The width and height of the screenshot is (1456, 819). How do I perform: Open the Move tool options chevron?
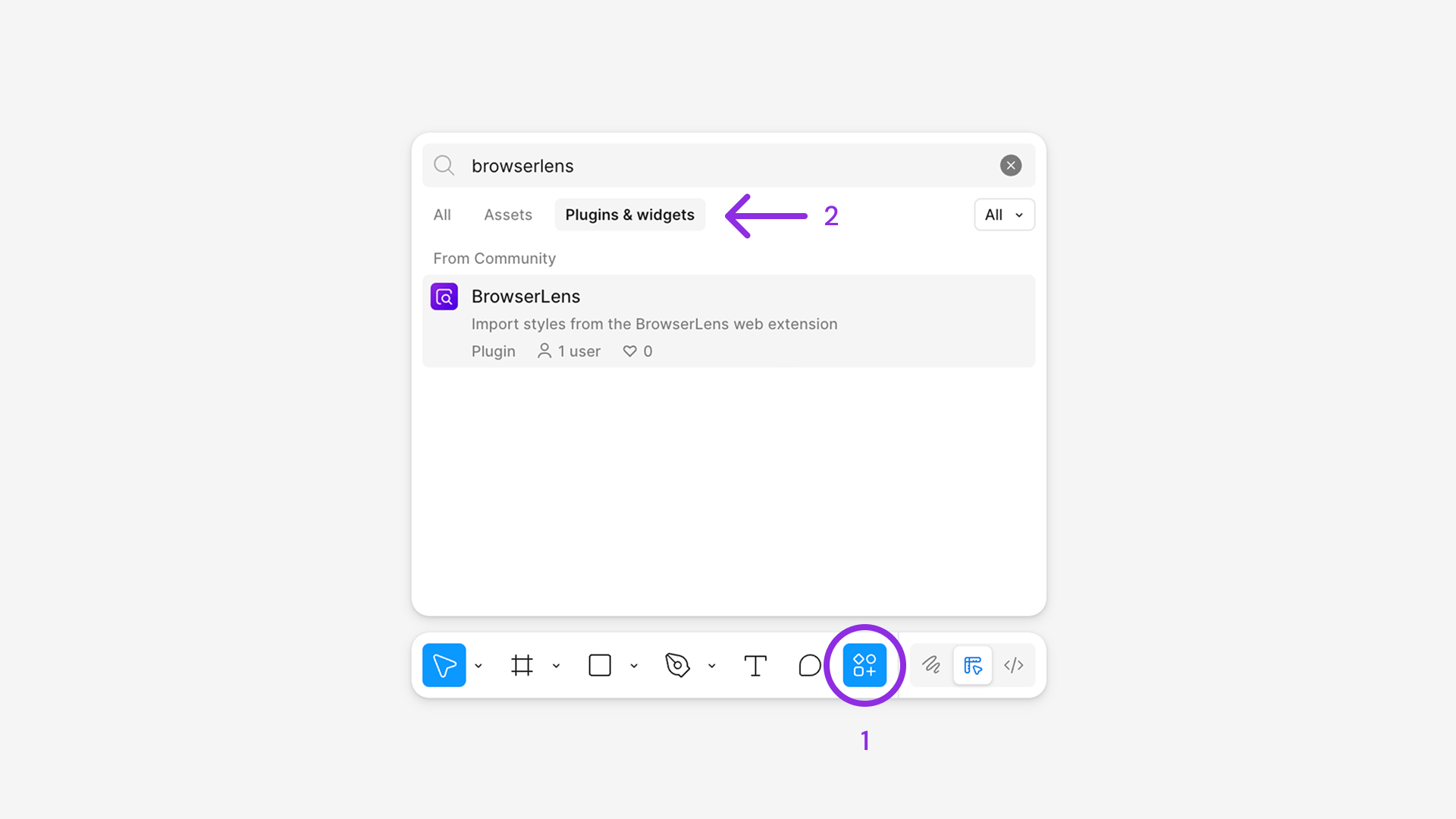coord(479,666)
